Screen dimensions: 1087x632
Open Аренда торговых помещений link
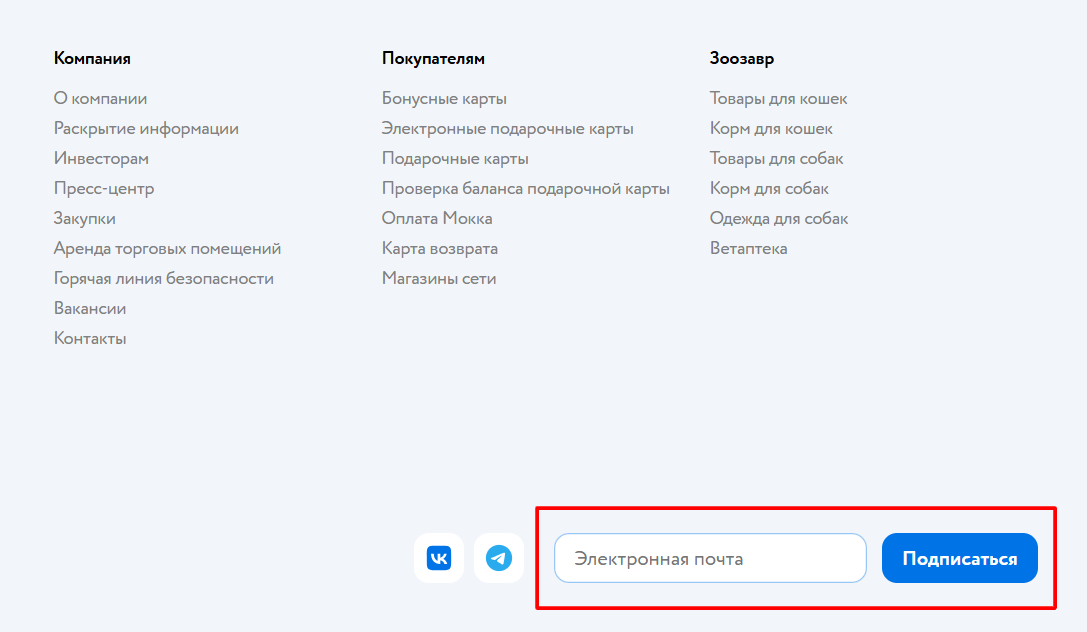(167, 248)
